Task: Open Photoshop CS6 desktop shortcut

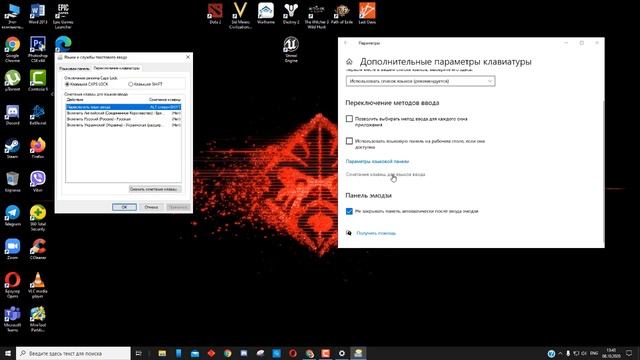Action: (x=38, y=49)
